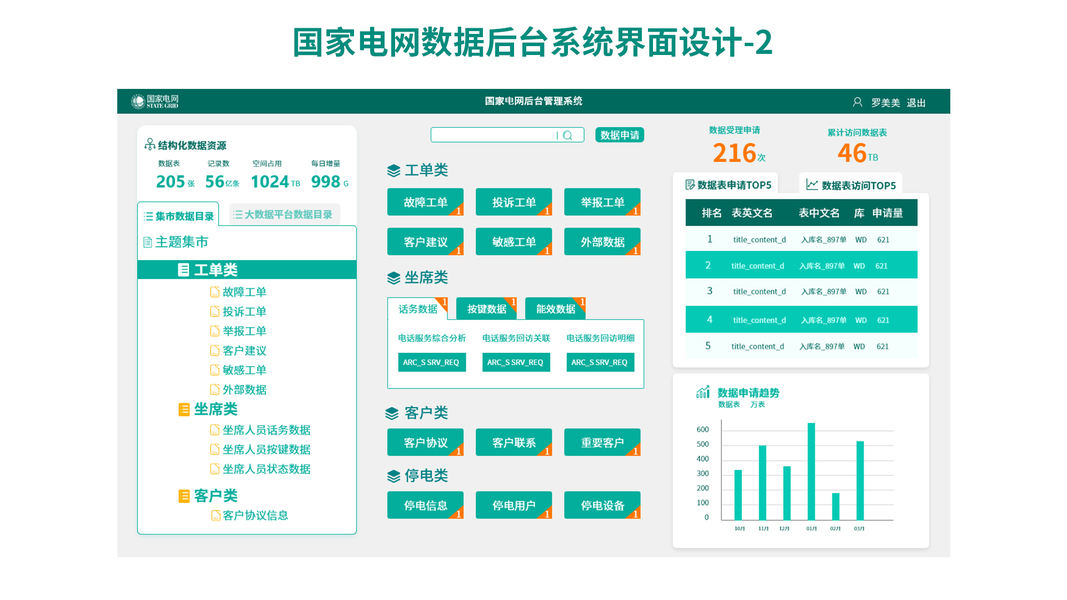Image resolution: width=1067 pixels, height=600 pixels.
Task: Open the 外部数据 button
Action: [602, 241]
